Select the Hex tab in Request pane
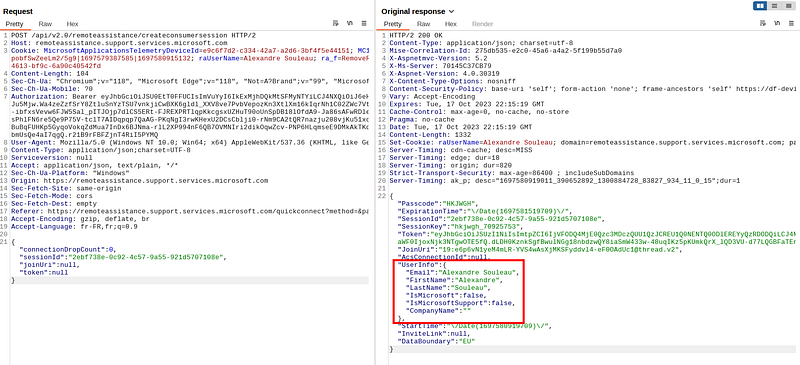This screenshot has height=365, width=800. point(72,24)
